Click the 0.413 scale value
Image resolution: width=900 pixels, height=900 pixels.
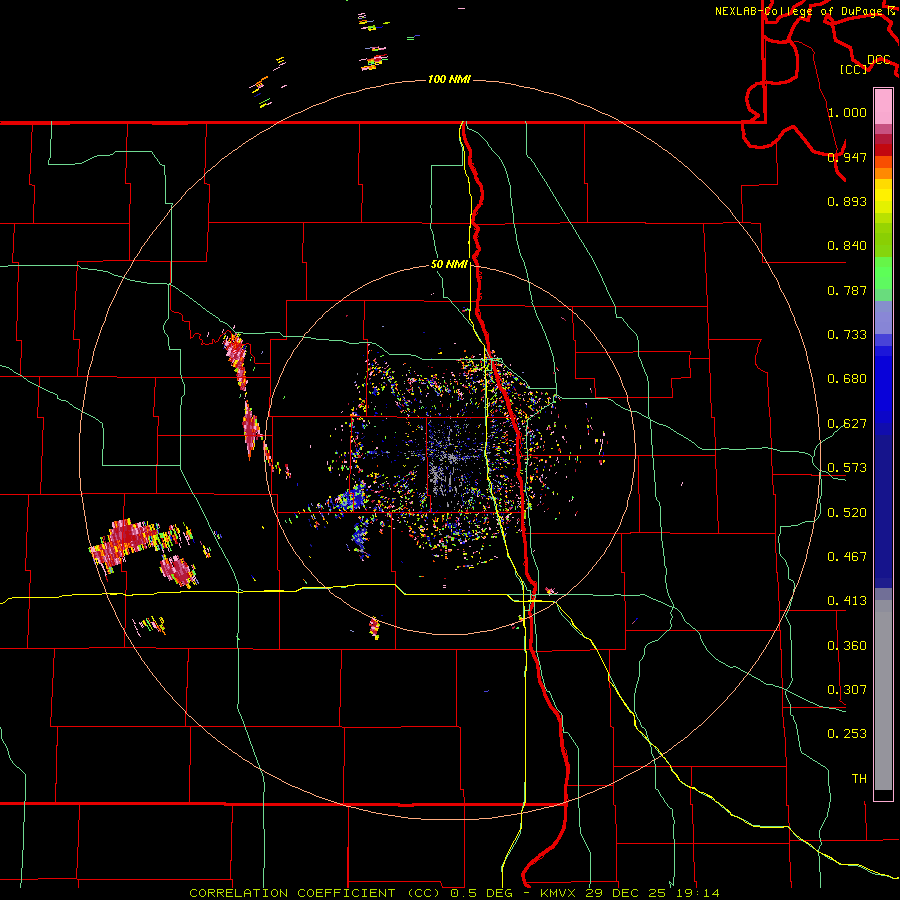tap(847, 601)
